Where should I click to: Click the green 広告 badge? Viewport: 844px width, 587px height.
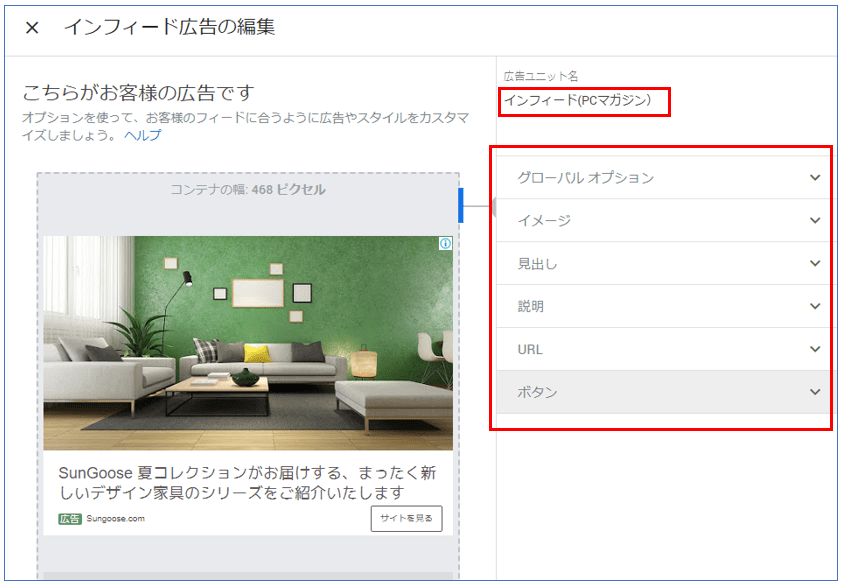pyautogui.click(x=70, y=519)
